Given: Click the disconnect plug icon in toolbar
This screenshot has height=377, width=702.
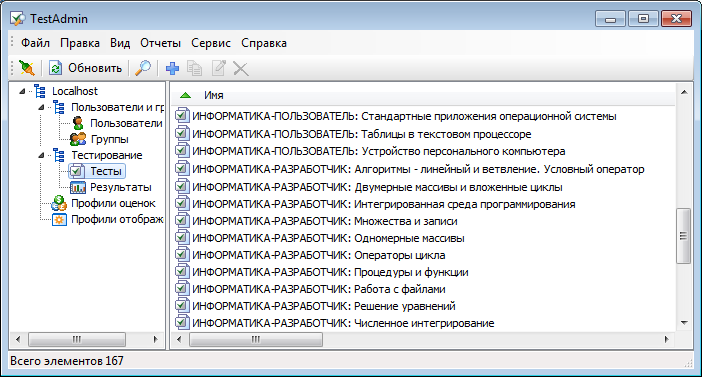Looking at the screenshot, I should pyautogui.click(x=26, y=69).
